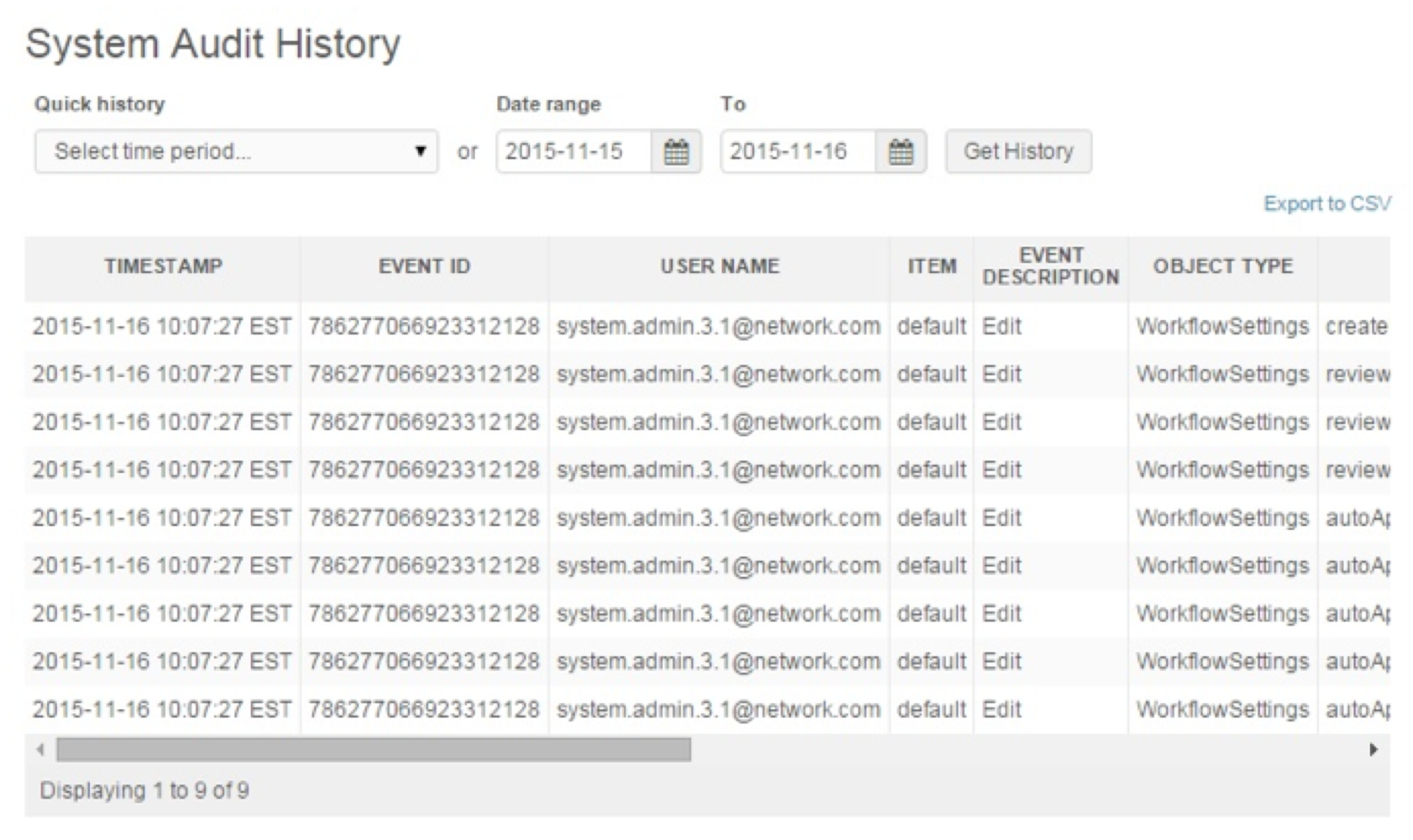Expand the Select time period dropdown

click(x=236, y=152)
